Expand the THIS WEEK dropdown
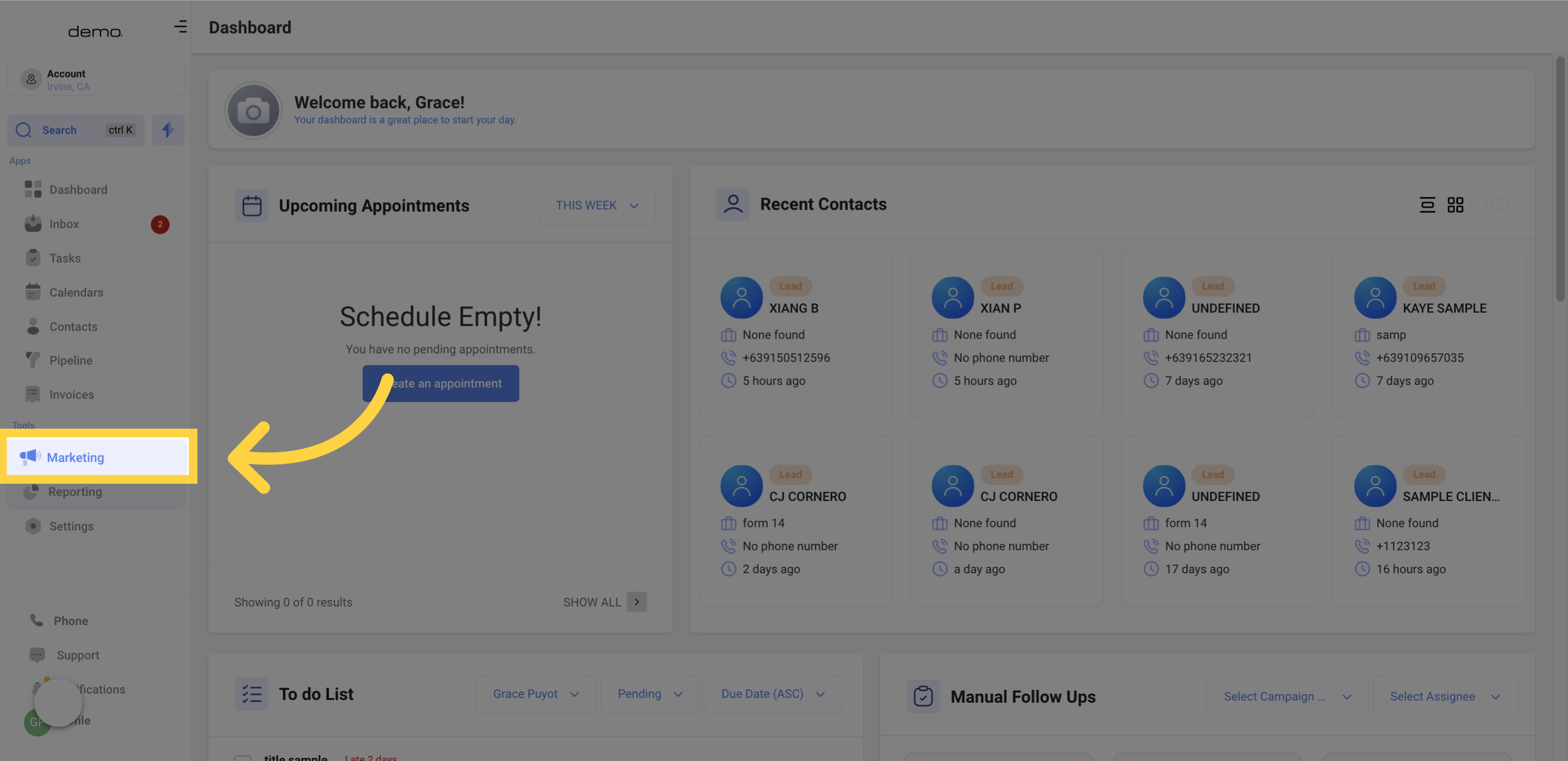 [x=596, y=206]
